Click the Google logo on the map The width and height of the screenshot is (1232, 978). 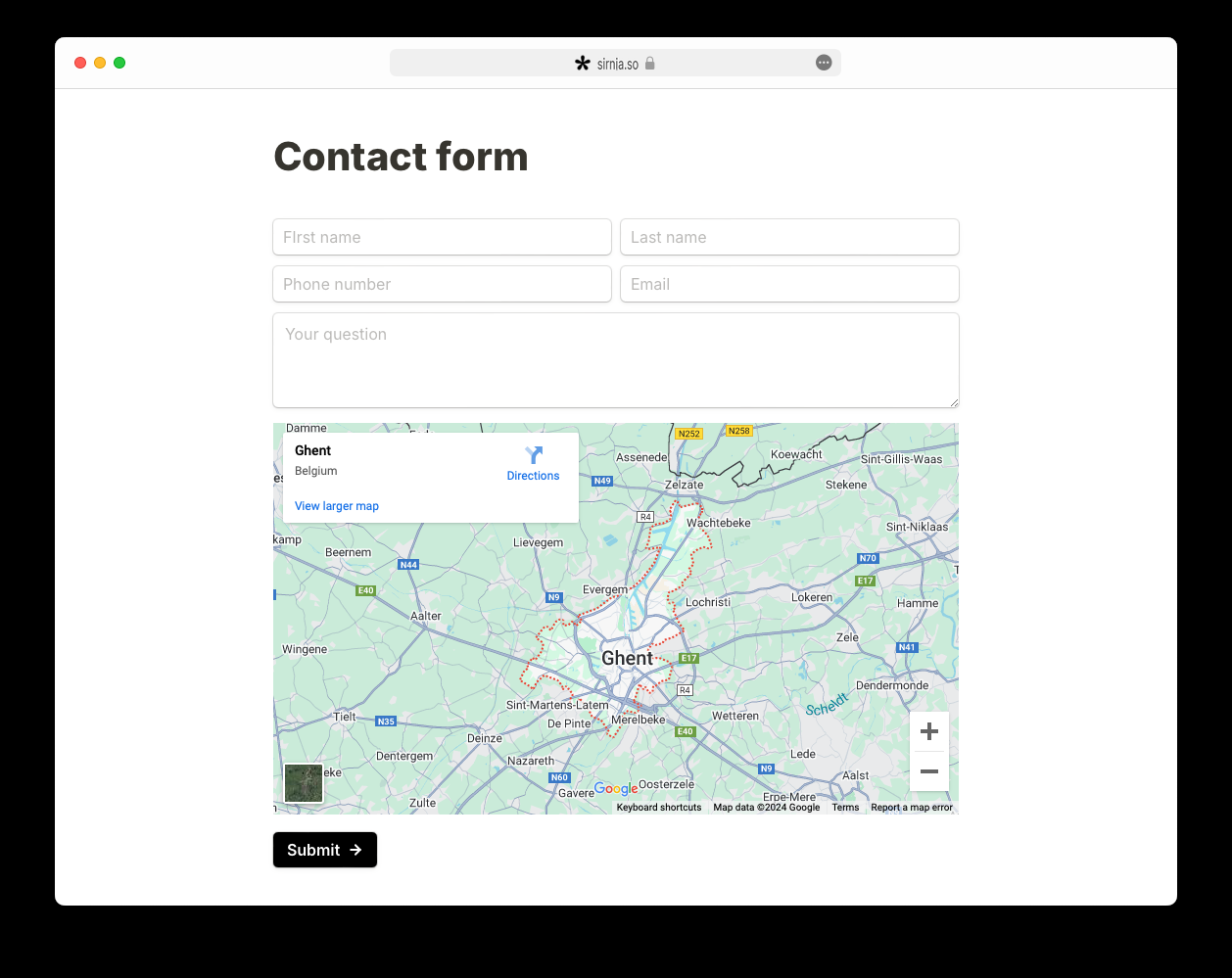click(616, 788)
